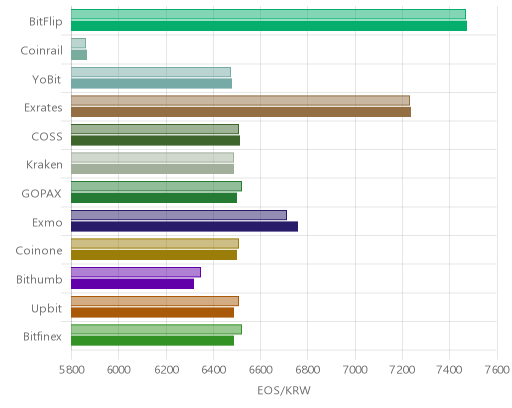Viewport: 512px width, 408px height.
Task: Click the Bitfinex exchange label
Action: click(42, 336)
